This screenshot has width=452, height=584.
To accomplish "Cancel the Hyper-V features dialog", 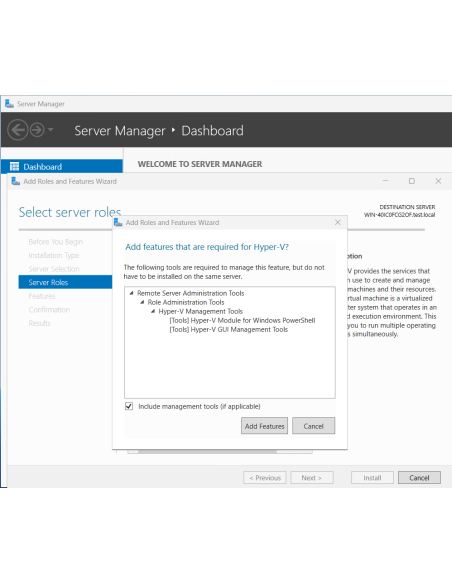I will 313,426.
